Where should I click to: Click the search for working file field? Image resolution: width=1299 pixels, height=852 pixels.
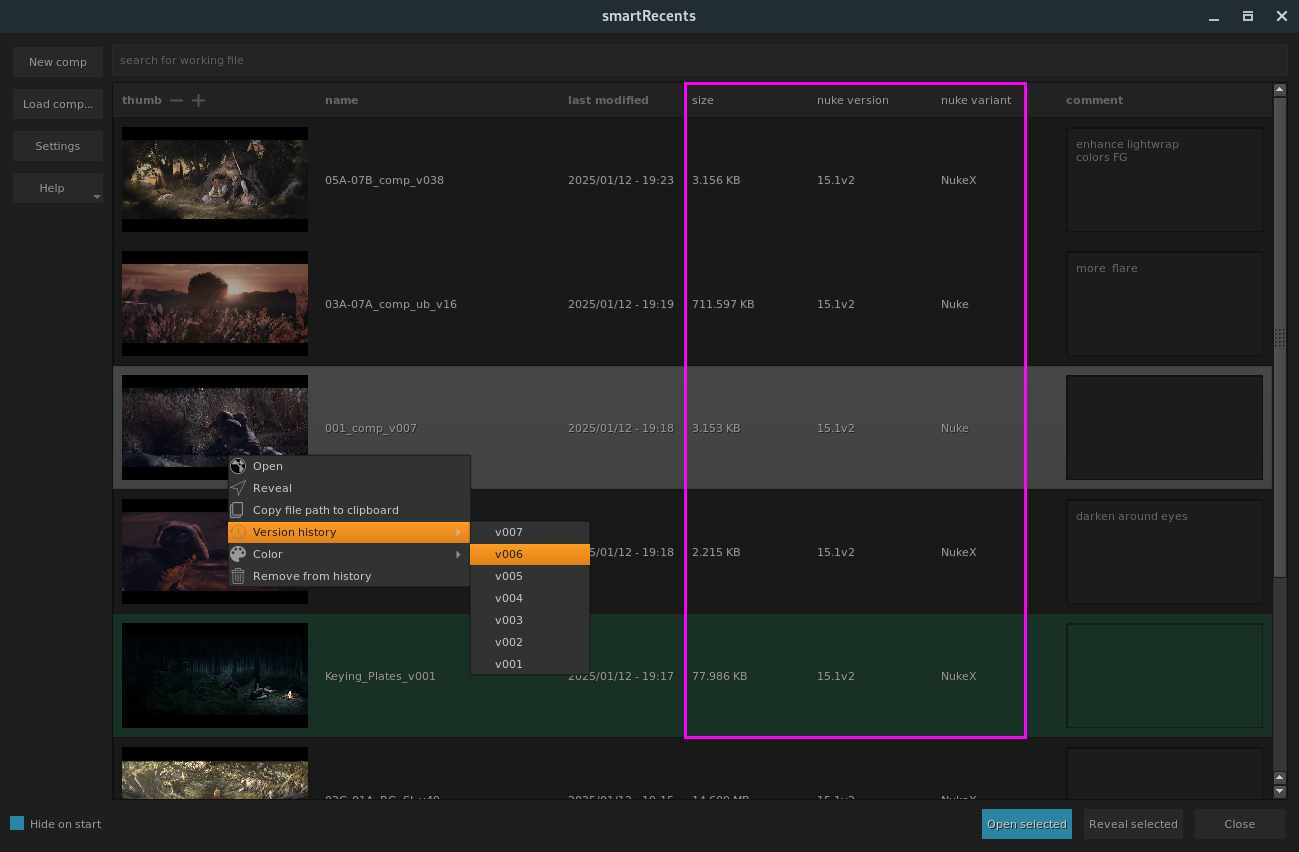point(699,60)
